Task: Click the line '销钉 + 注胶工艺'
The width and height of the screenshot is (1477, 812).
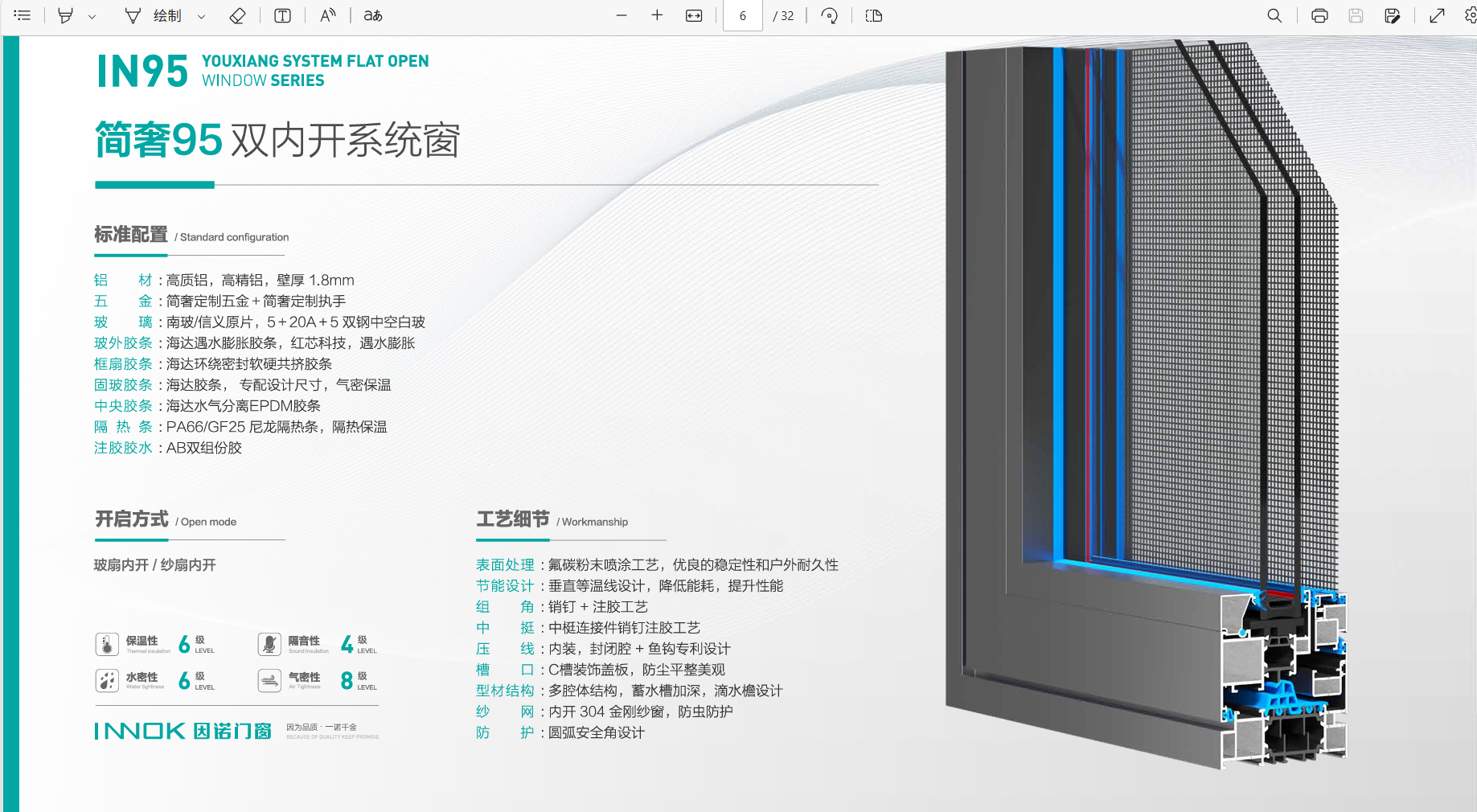Action: (x=598, y=606)
